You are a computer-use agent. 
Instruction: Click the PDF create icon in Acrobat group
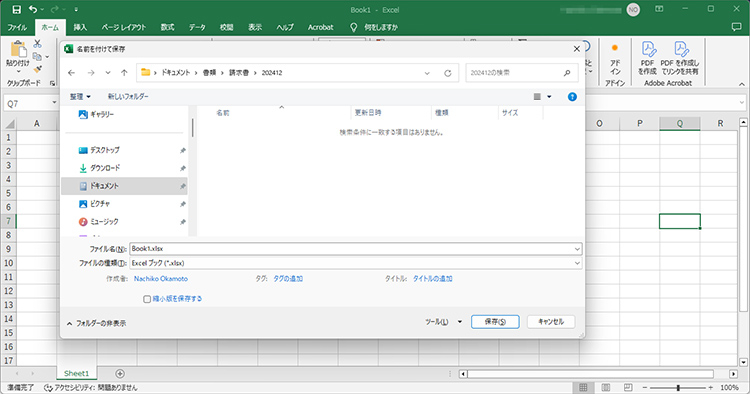(648, 49)
